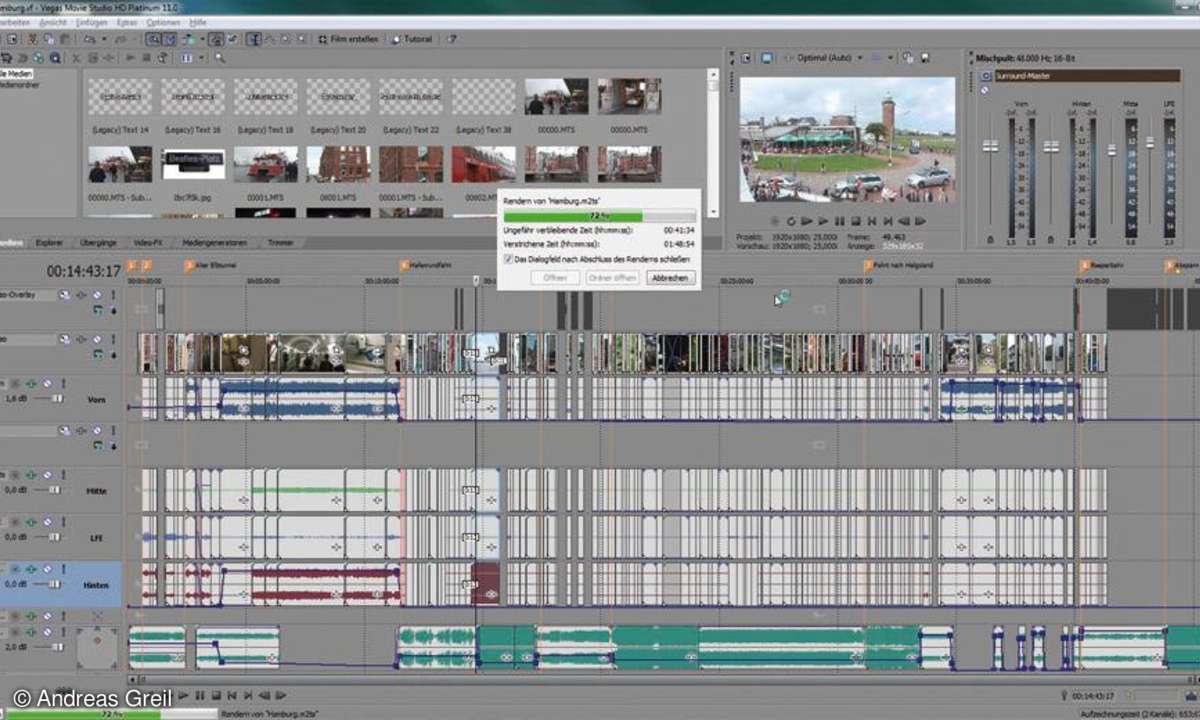Click the What's This help icon
The width and height of the screenshot is (1200, 720).
click(452, 39)
